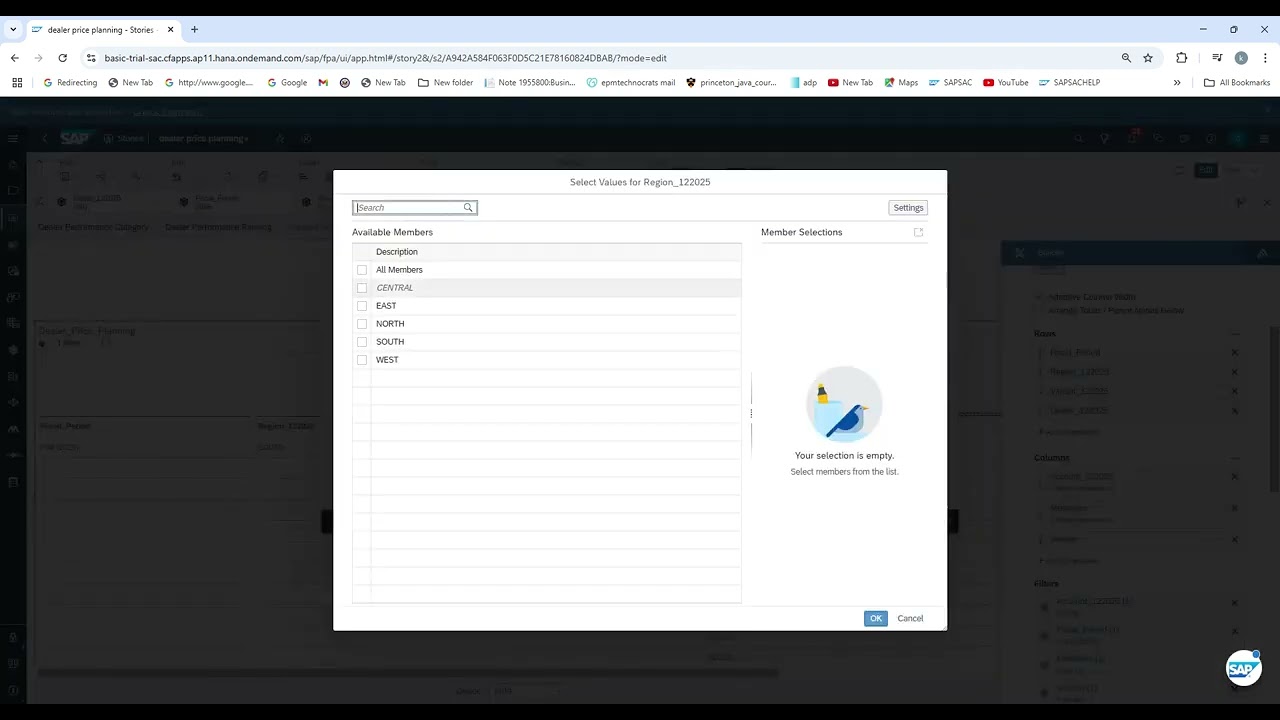Screen dimensions: 1280x720
Task: Open the Note 1955800:Busin... bookmark
Action: (530, 83)
